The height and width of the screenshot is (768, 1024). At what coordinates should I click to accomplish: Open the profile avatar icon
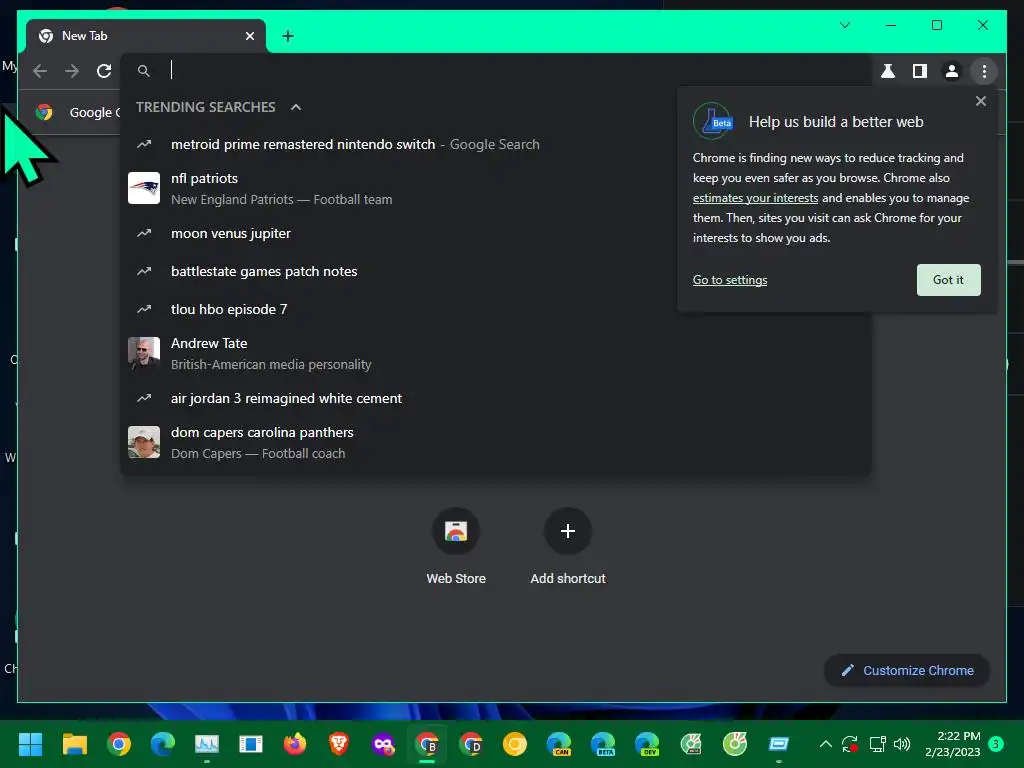click(952, 71)
